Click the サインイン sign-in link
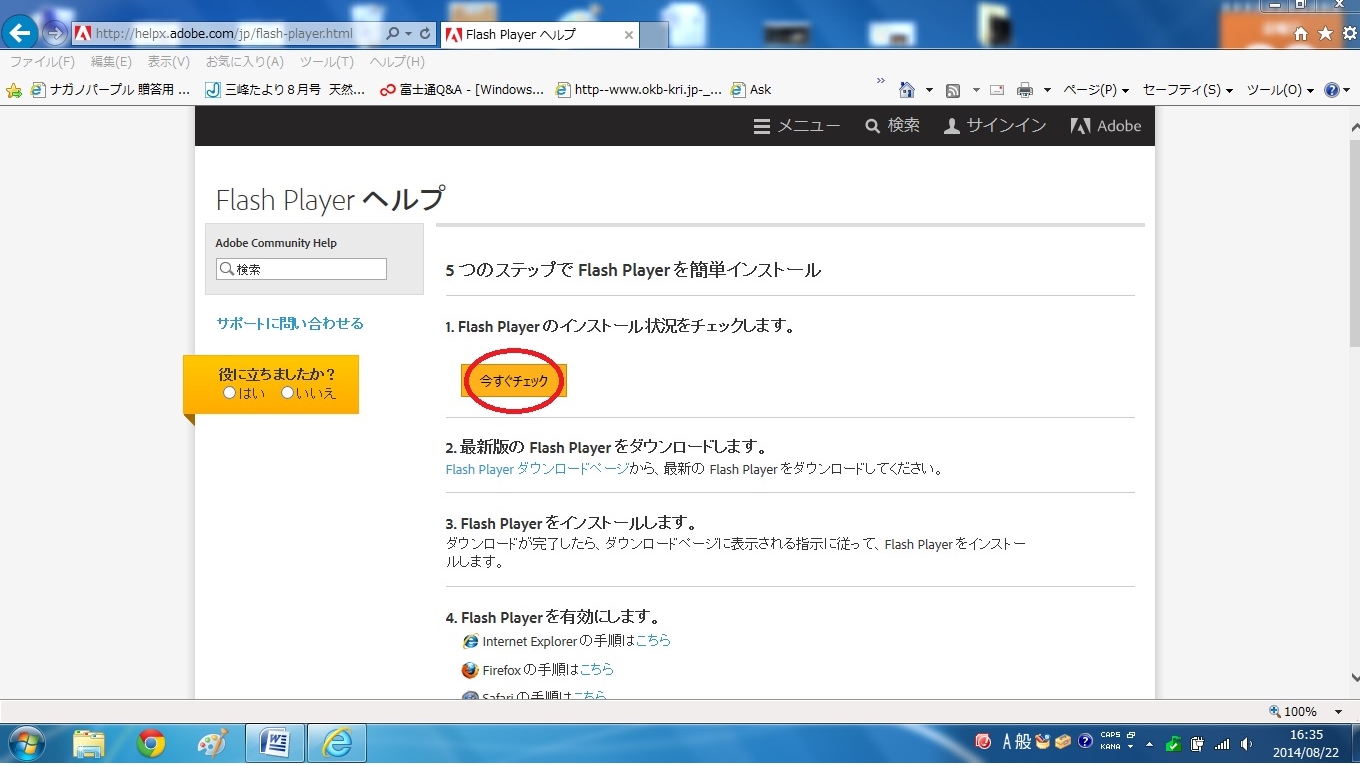 click(x=995, y=126)
